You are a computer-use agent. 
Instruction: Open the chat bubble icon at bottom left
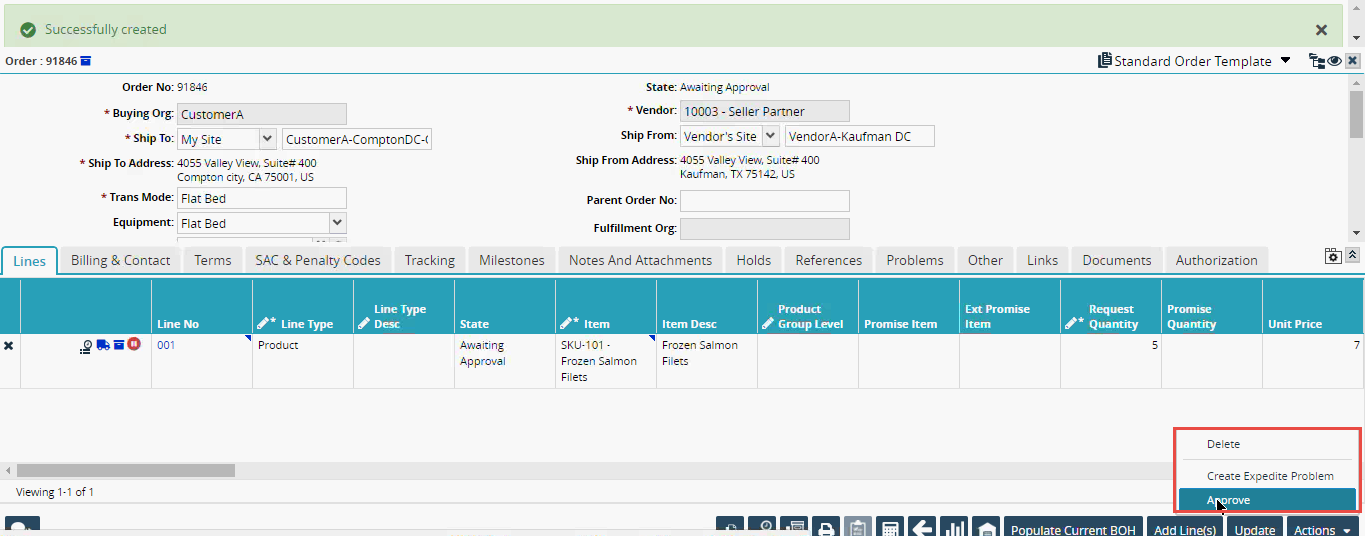pos(23,527)
